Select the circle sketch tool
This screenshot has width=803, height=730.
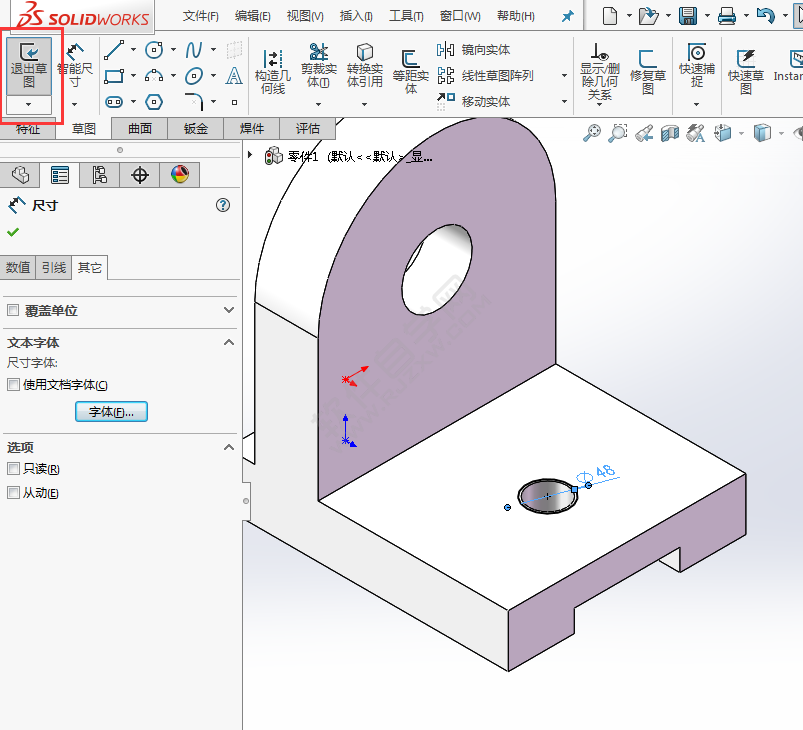(x=152, y=50)
